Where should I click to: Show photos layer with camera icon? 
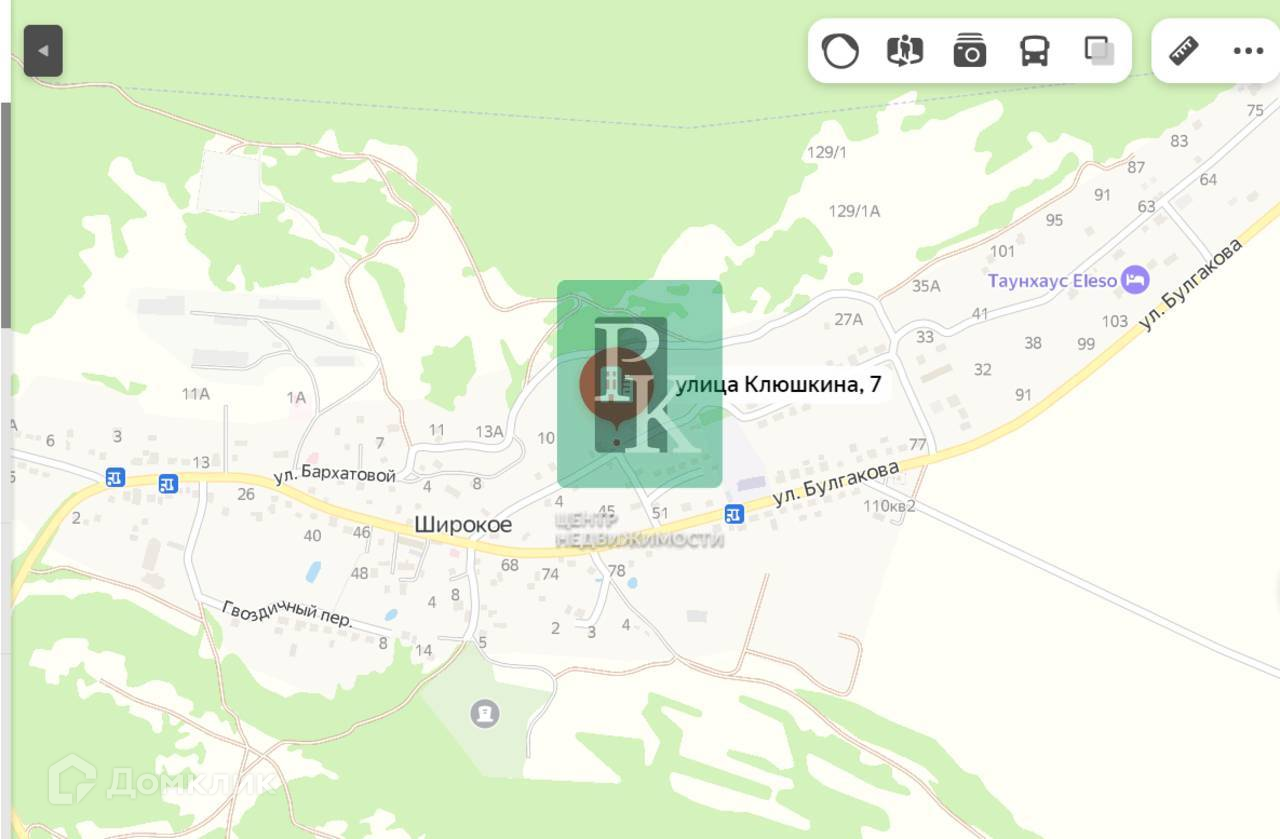[969, 50]
